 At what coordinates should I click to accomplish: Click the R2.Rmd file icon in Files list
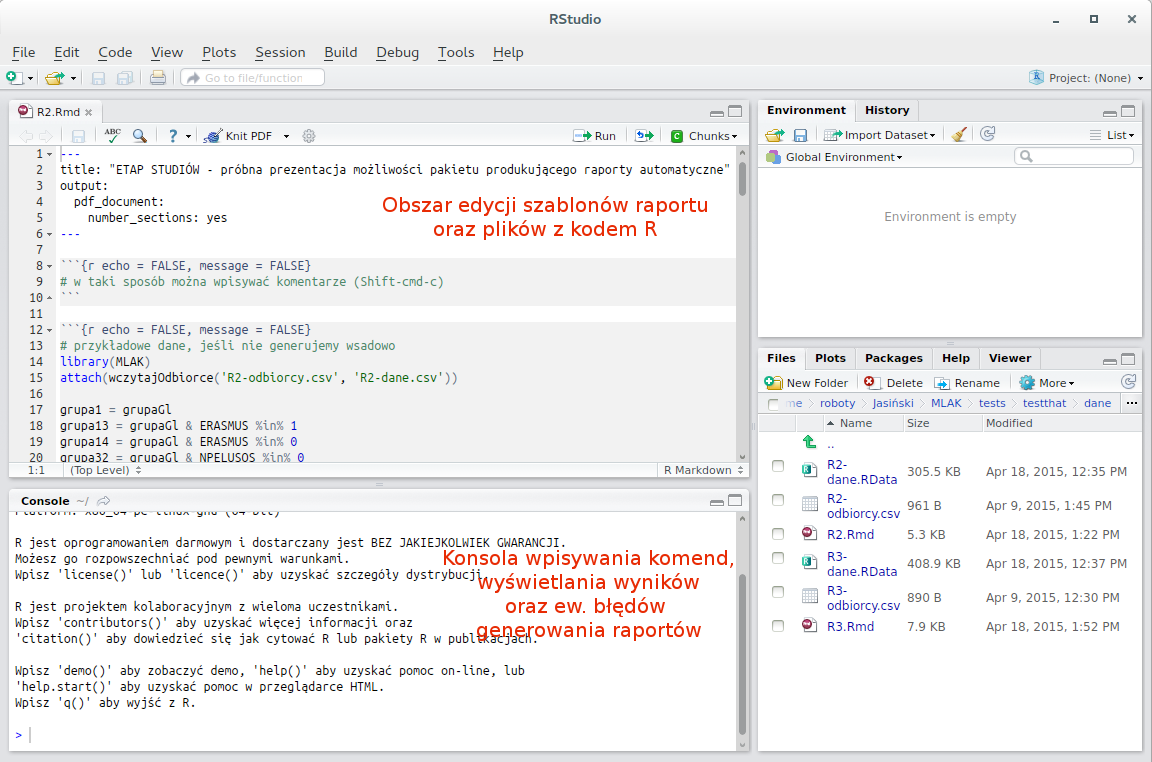coord(809,533)
